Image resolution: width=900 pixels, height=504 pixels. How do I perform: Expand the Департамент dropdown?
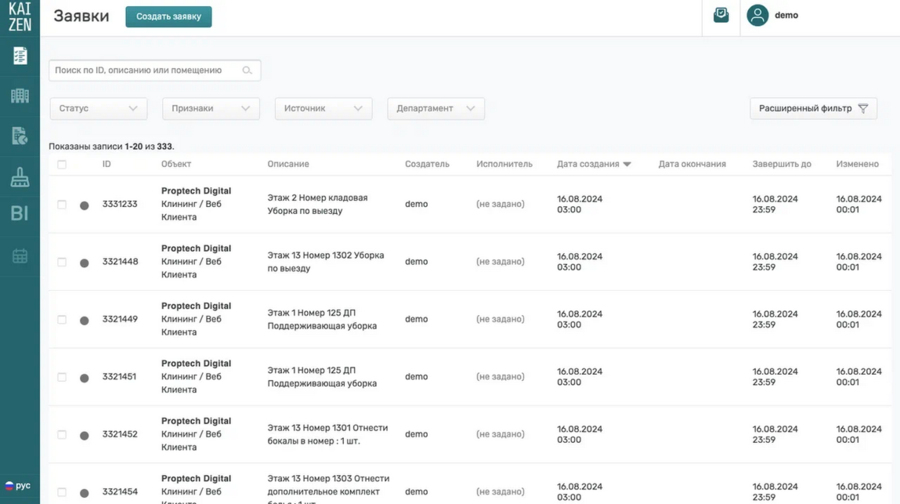click(x=435, y=109)
